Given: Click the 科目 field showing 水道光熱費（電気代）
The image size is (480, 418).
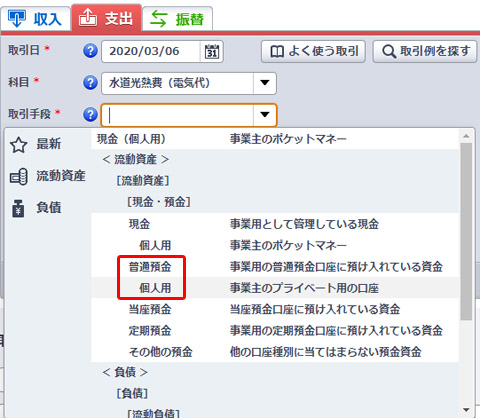Looking at the screenshot, I should click(x=177, y=83).
